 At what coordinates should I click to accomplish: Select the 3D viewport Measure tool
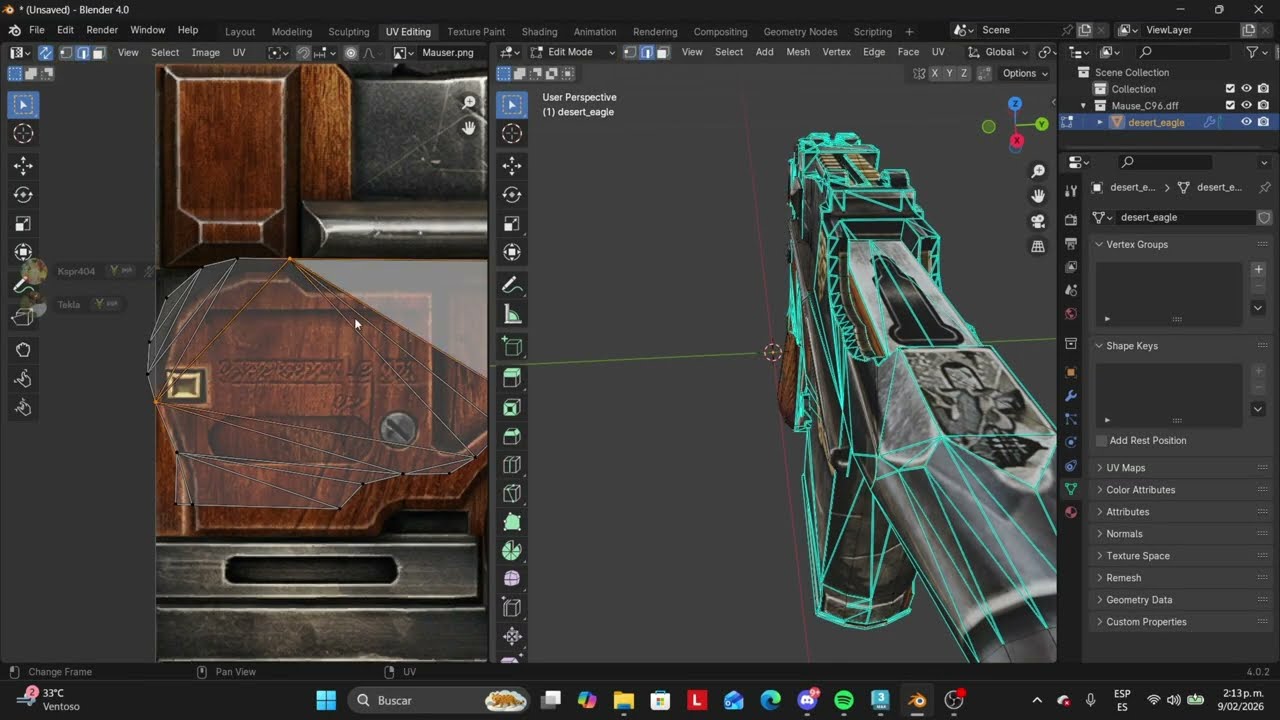coord(512,315)
